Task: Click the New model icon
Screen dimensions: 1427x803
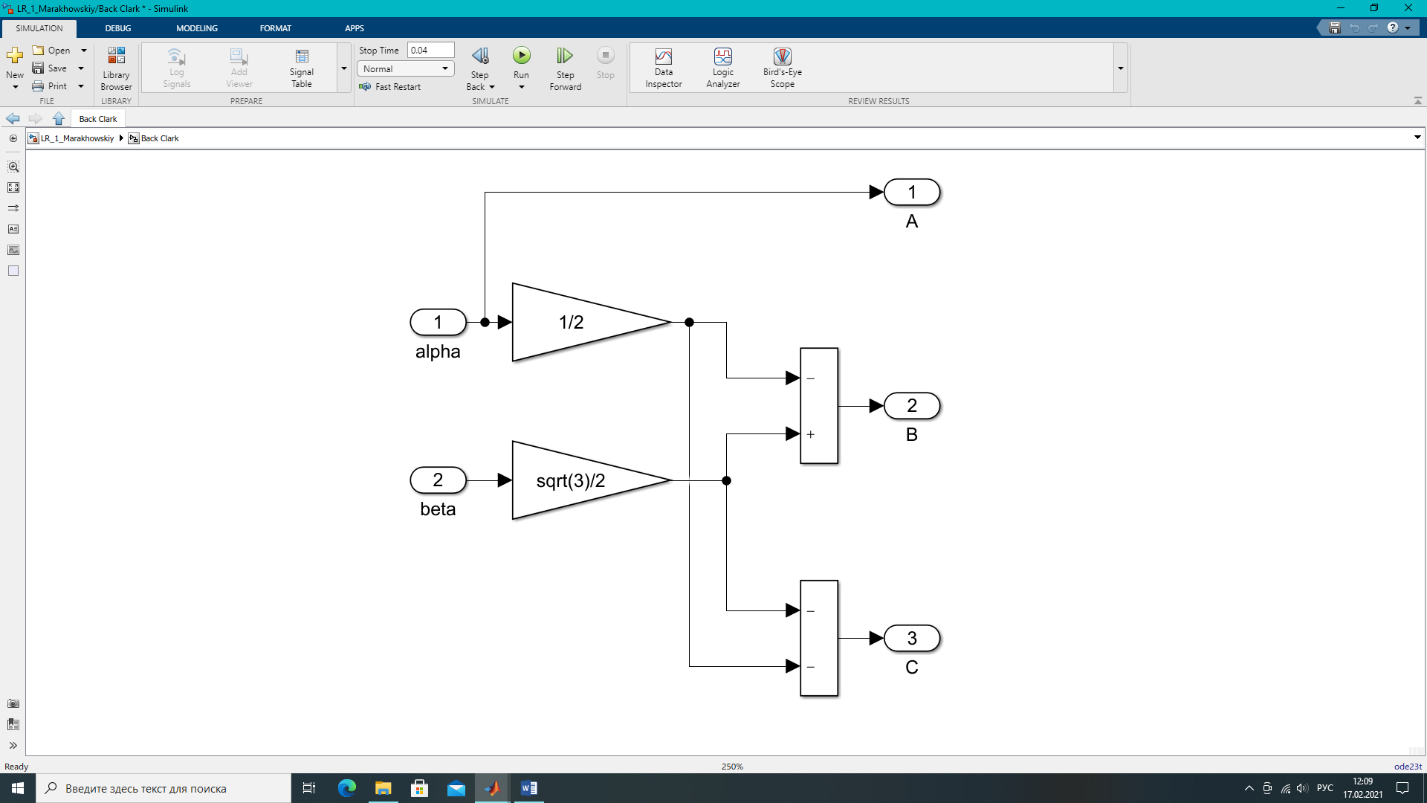Action: click(x=14, y=55)
